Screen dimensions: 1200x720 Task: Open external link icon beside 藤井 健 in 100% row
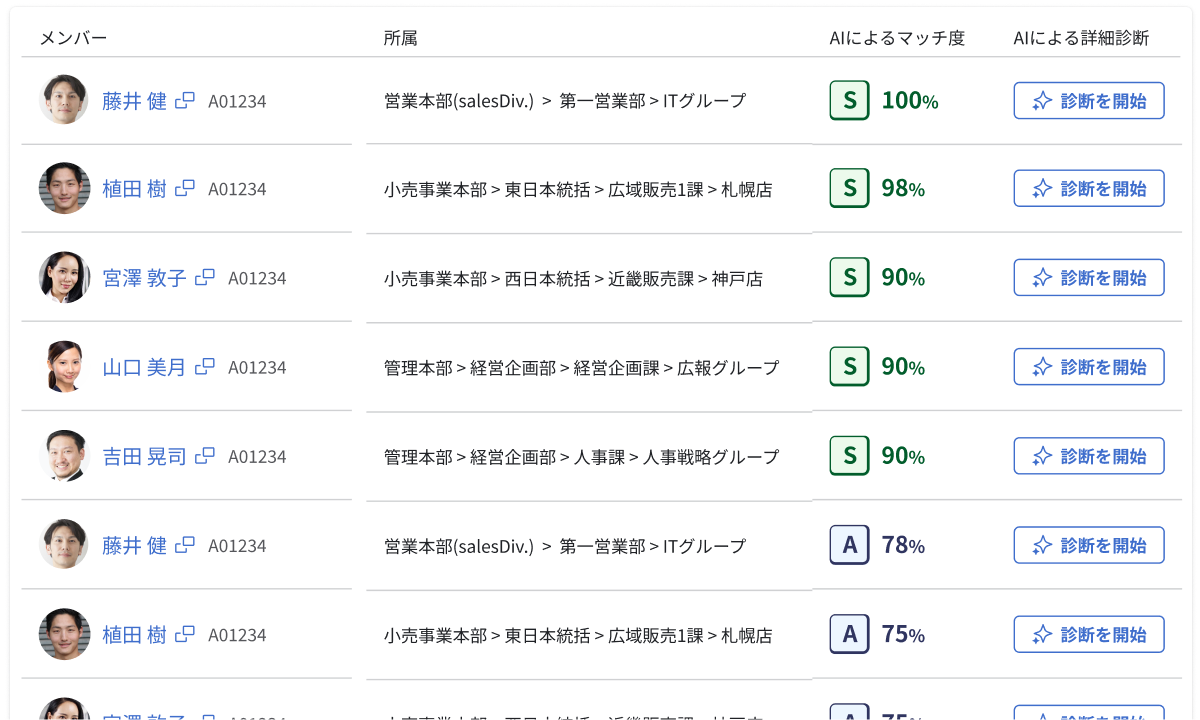tap(185, 100)
